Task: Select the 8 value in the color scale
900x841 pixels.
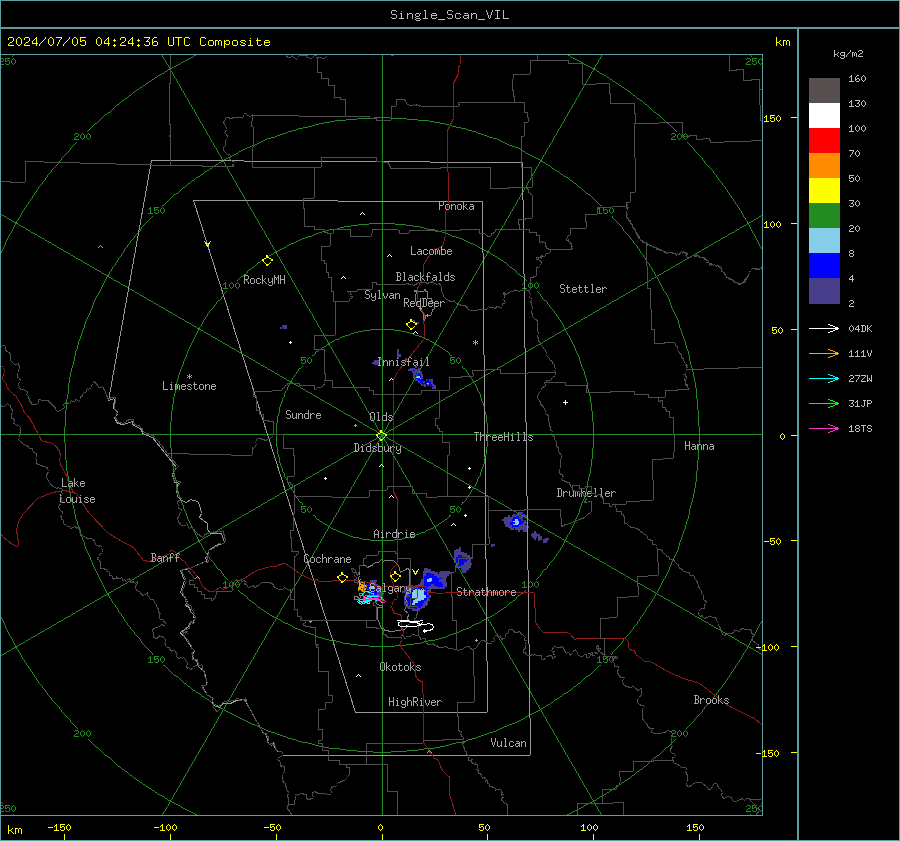Action: pyautogui.click(x=851, y=254)
